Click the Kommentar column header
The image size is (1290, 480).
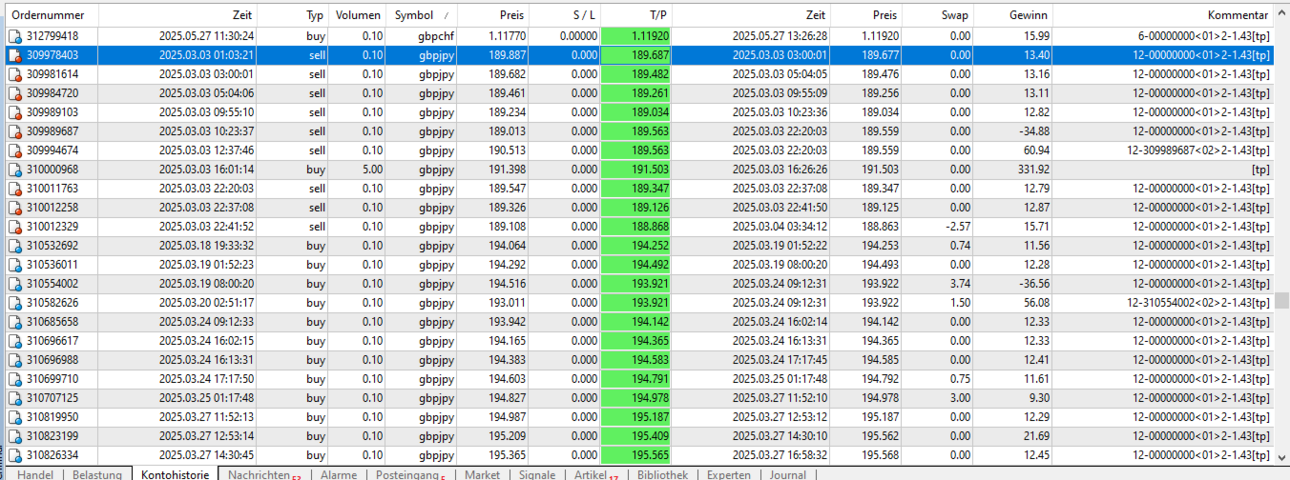pyautogui.click(x=1164, y=15)
